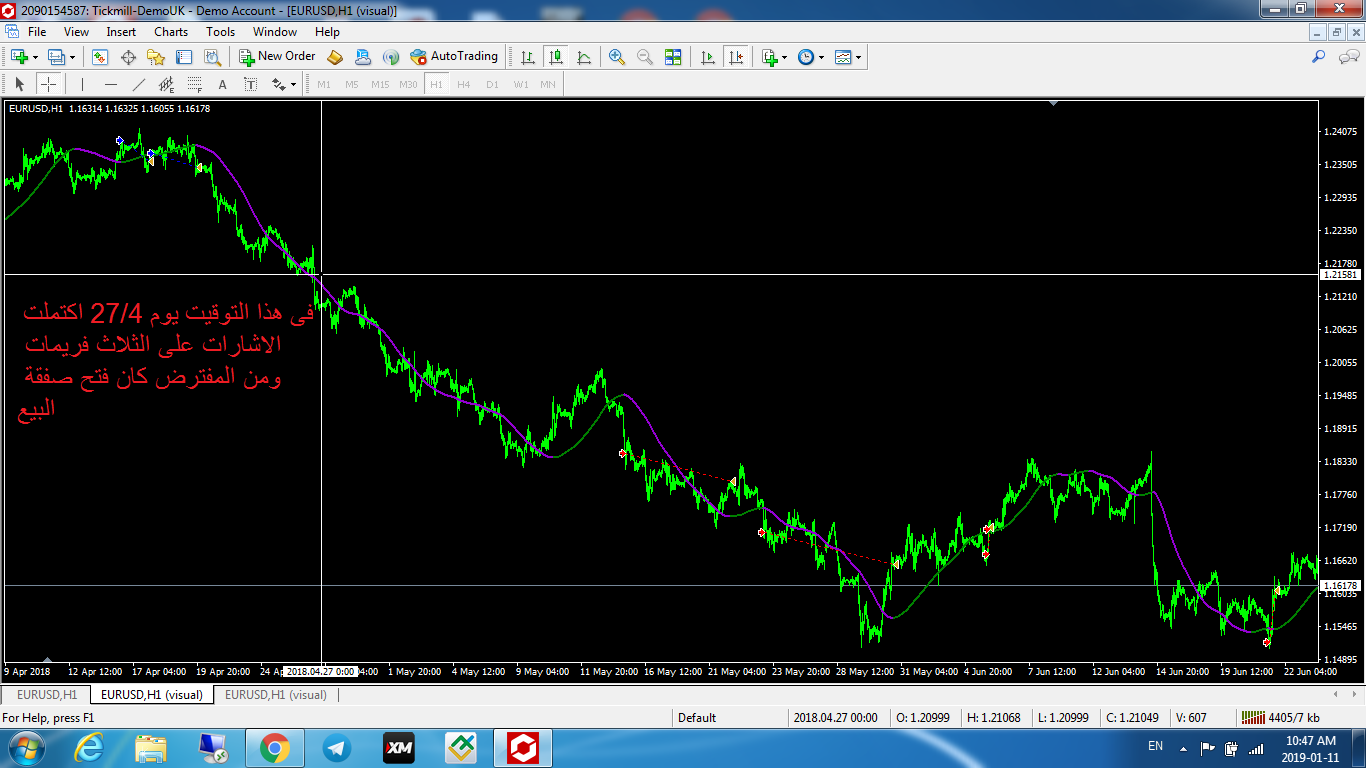Select the text label tool
1366x768 pixels.
[222, 85]
